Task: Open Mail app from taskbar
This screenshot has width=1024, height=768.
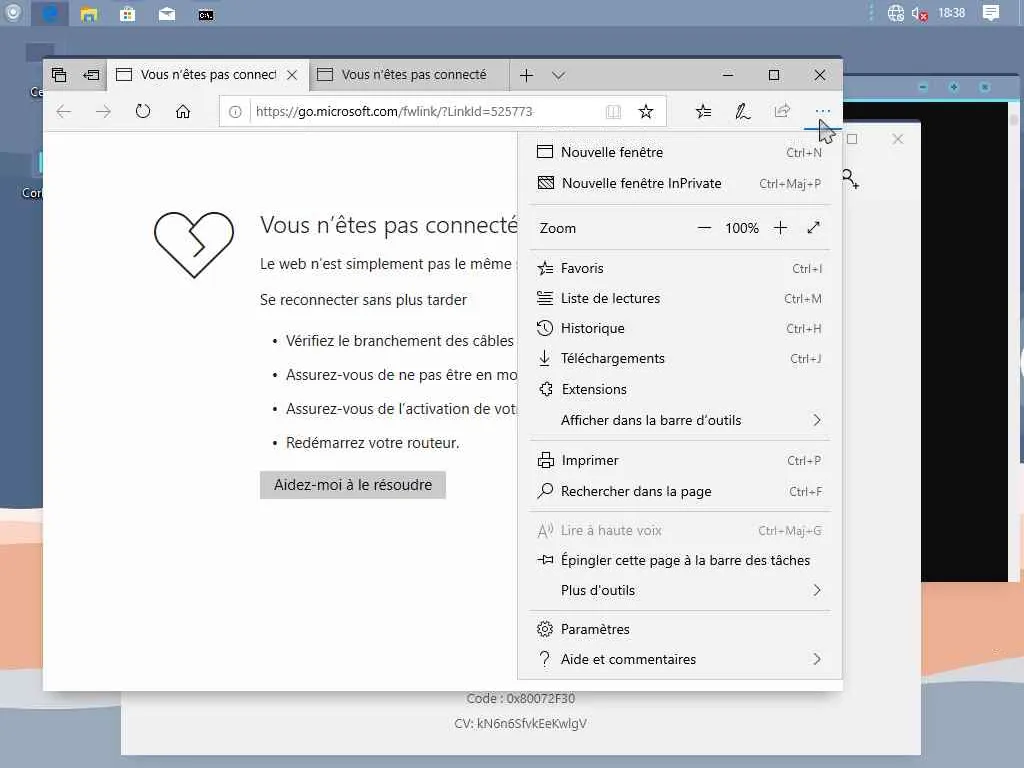Action: (167, 14)
